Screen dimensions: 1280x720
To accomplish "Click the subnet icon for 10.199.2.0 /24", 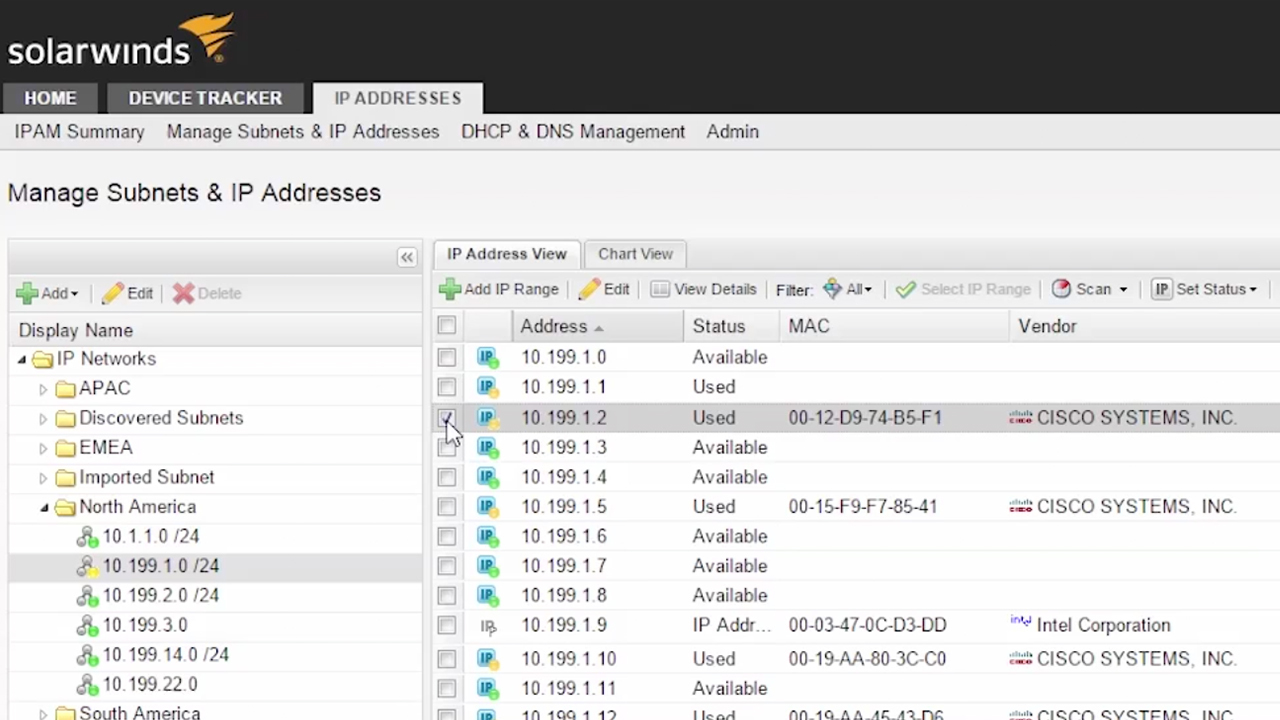I will 88,596.
